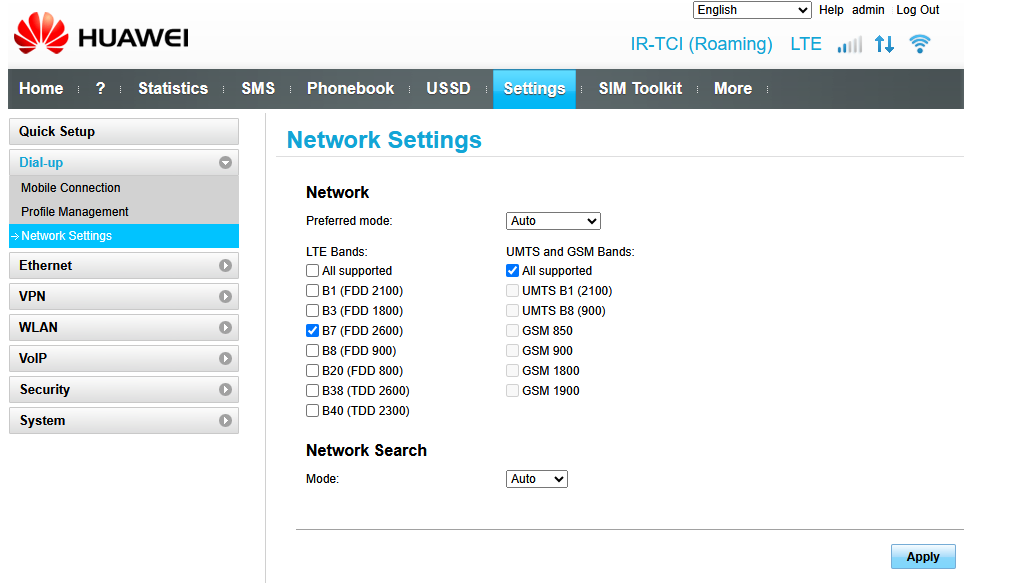Open the SMS tab
1015x583 pixels.
[258, 89]
